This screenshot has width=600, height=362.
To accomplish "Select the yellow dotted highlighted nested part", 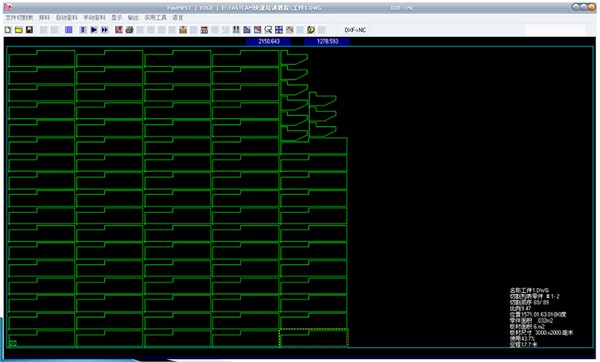I will (x=313, y=338).
